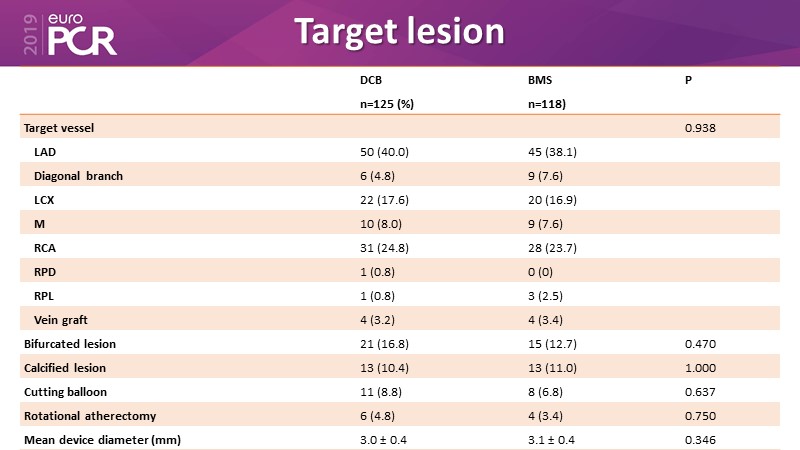The width and height of the screenshot is (800, 450).
Task: Click the RCA row label
Action: [x=45, y=247]
